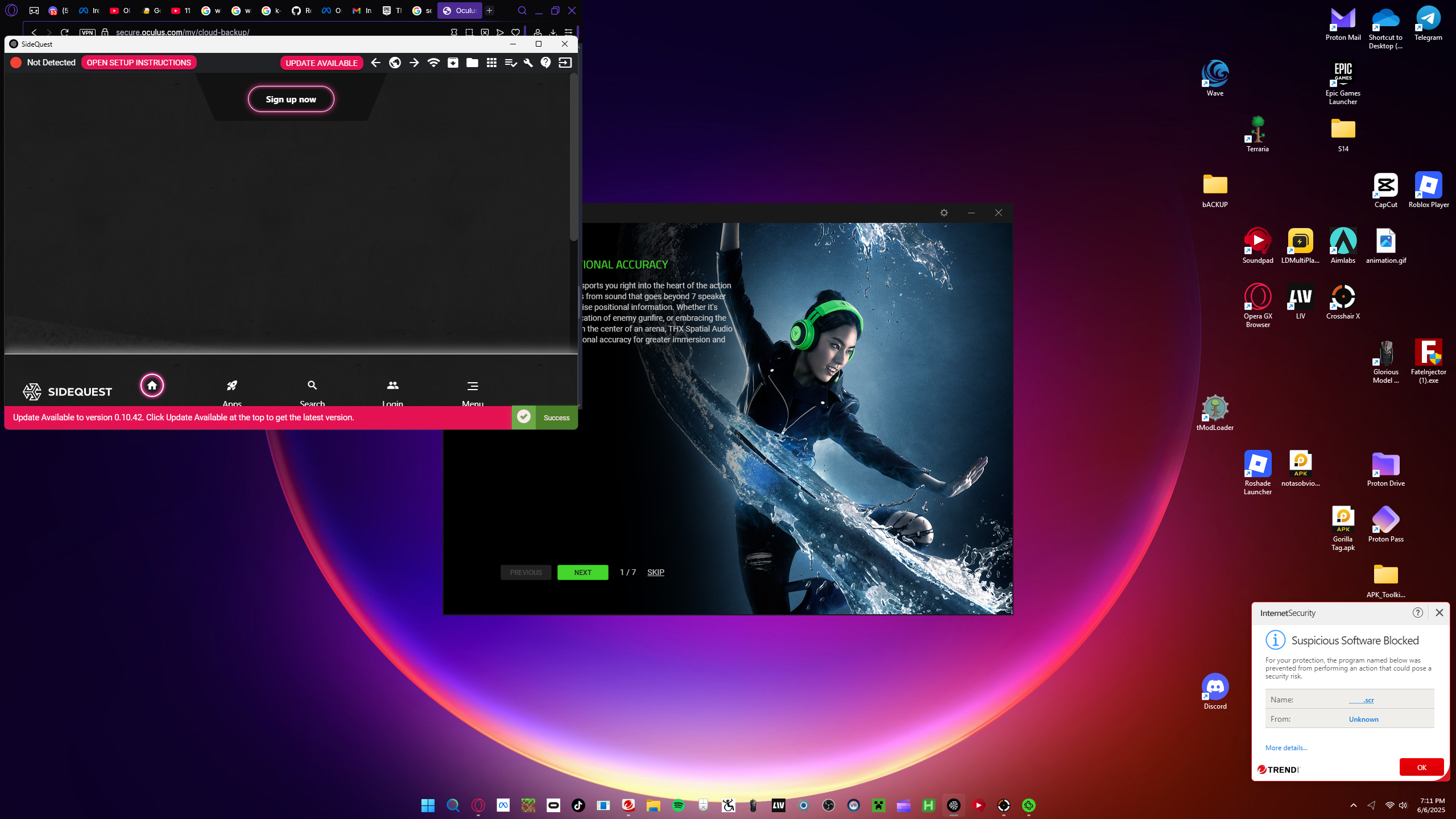Select the Proton Mail desktop icon
The image size is (1456, 819).
click(x=1343, y=24)
